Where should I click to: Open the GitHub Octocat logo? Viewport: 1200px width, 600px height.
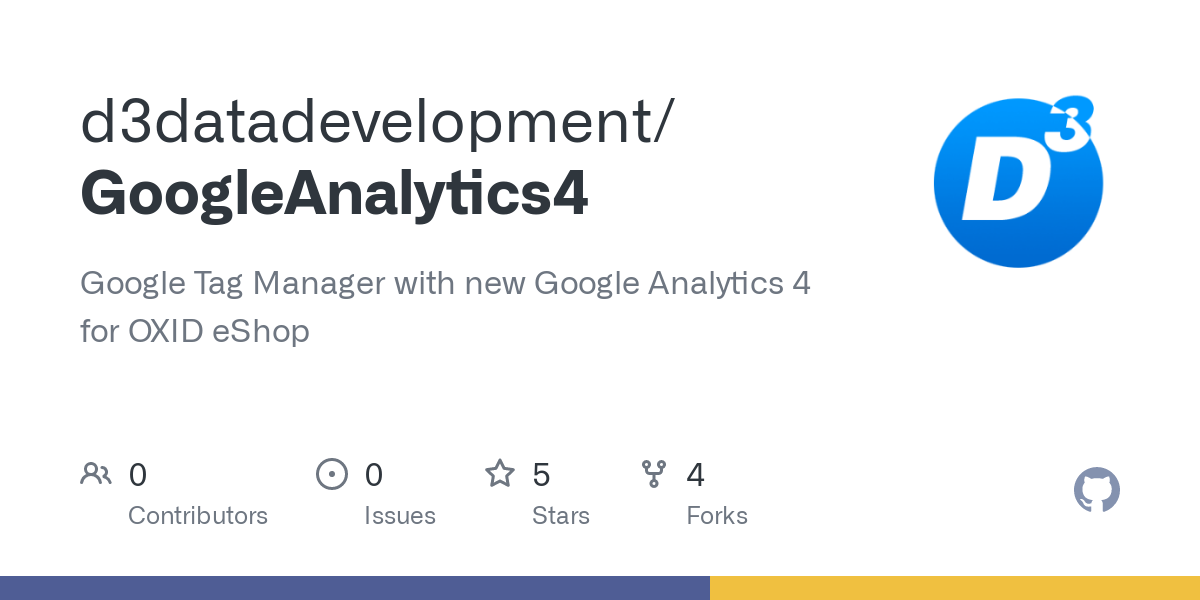click(x=1097, y=490)
